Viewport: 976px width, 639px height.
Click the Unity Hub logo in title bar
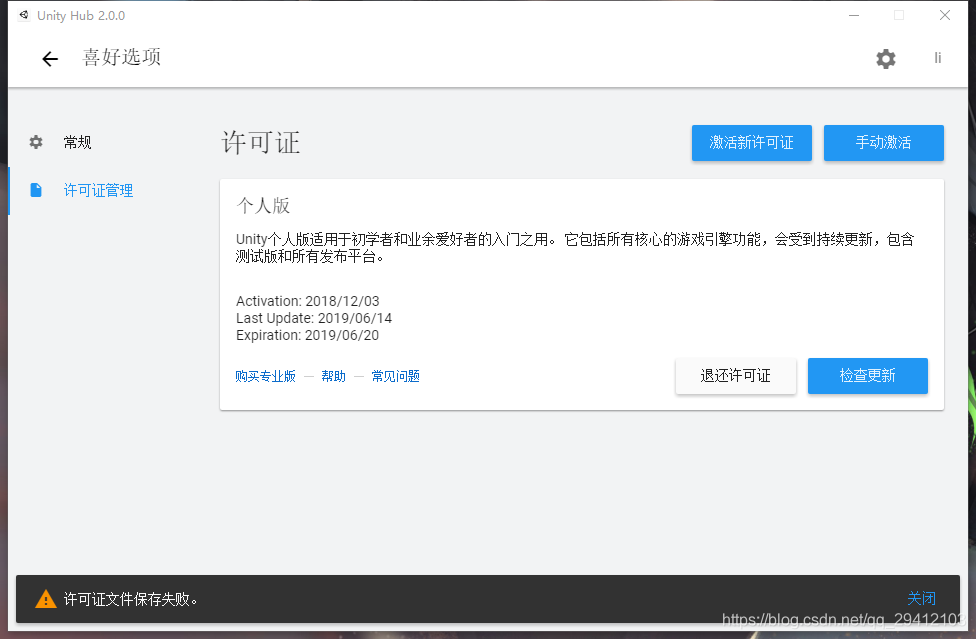(24, 15)
